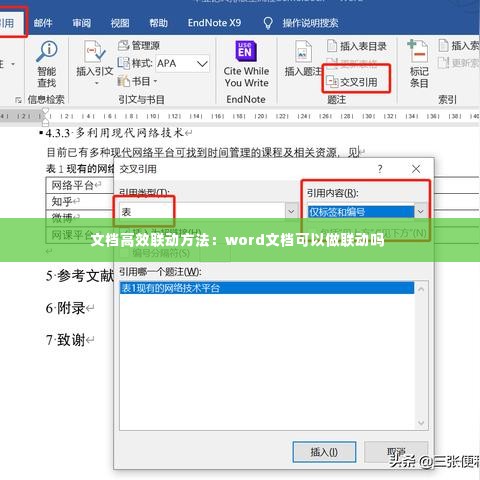This screenshot has height=480, width=480.
Task: Click heading 5 参考文献
Action: (80, 276)
